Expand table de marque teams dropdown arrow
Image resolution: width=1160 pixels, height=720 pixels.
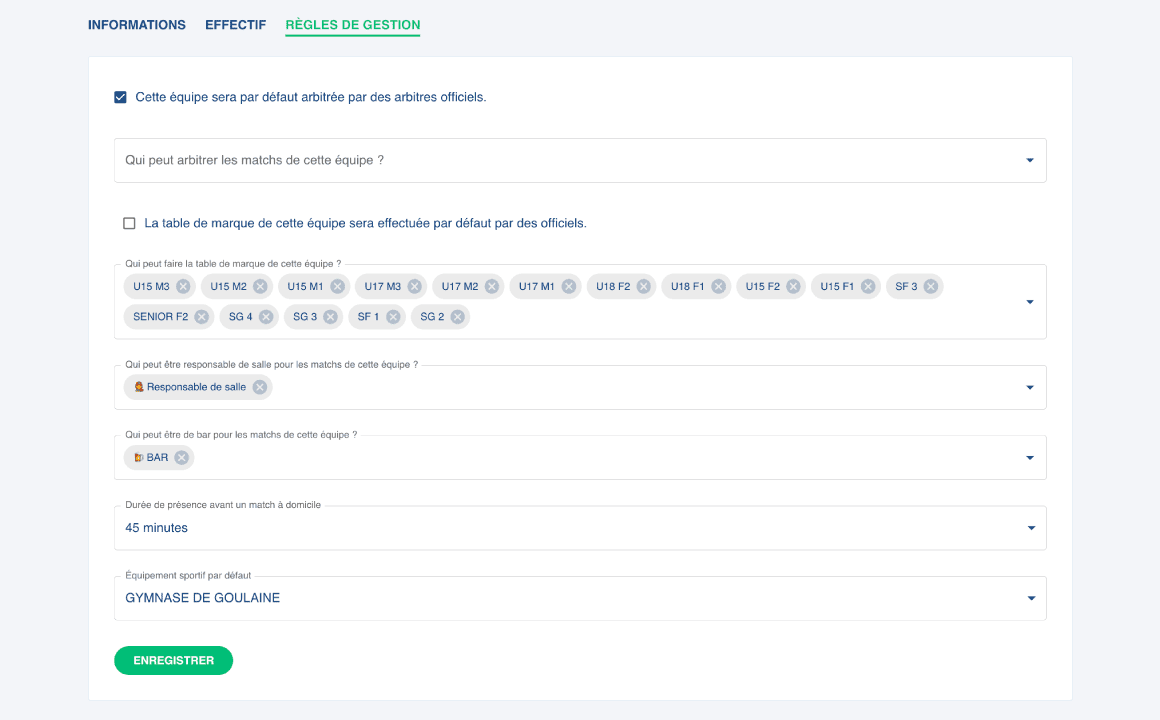pos(1030,302)
